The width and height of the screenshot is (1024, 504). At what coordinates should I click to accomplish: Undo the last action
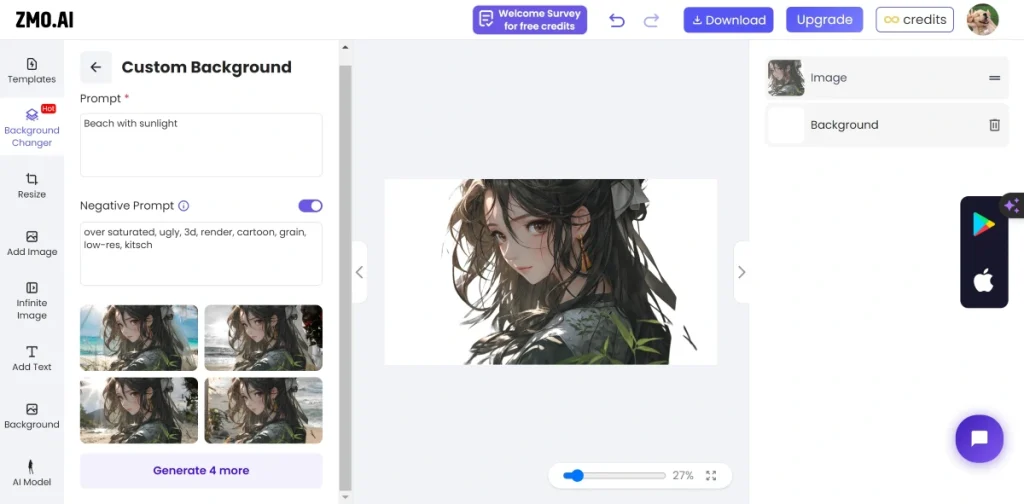[616, 20]
